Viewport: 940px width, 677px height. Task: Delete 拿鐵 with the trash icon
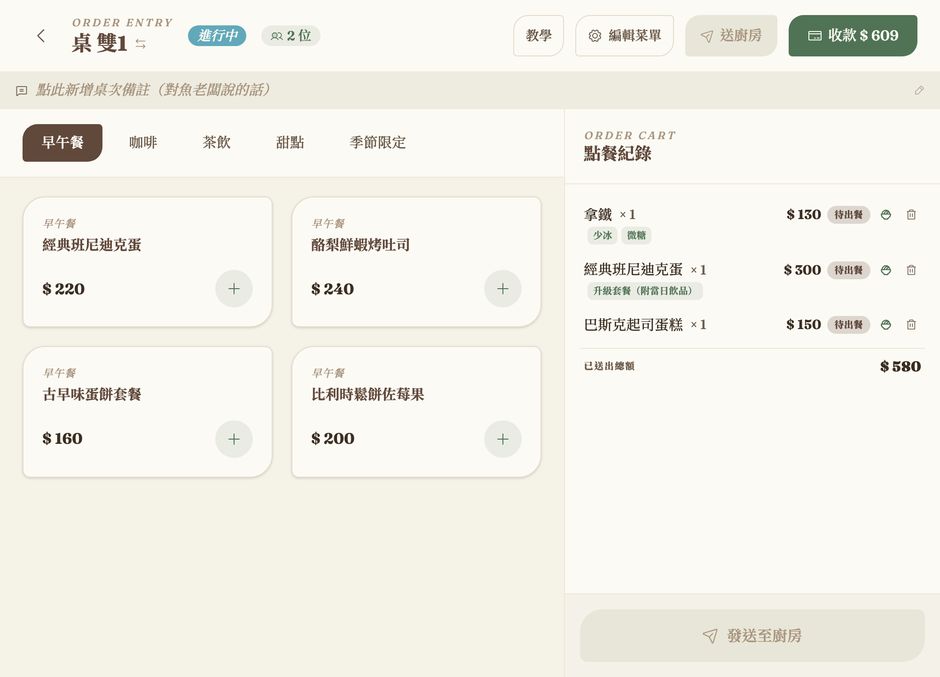(911, 215)
